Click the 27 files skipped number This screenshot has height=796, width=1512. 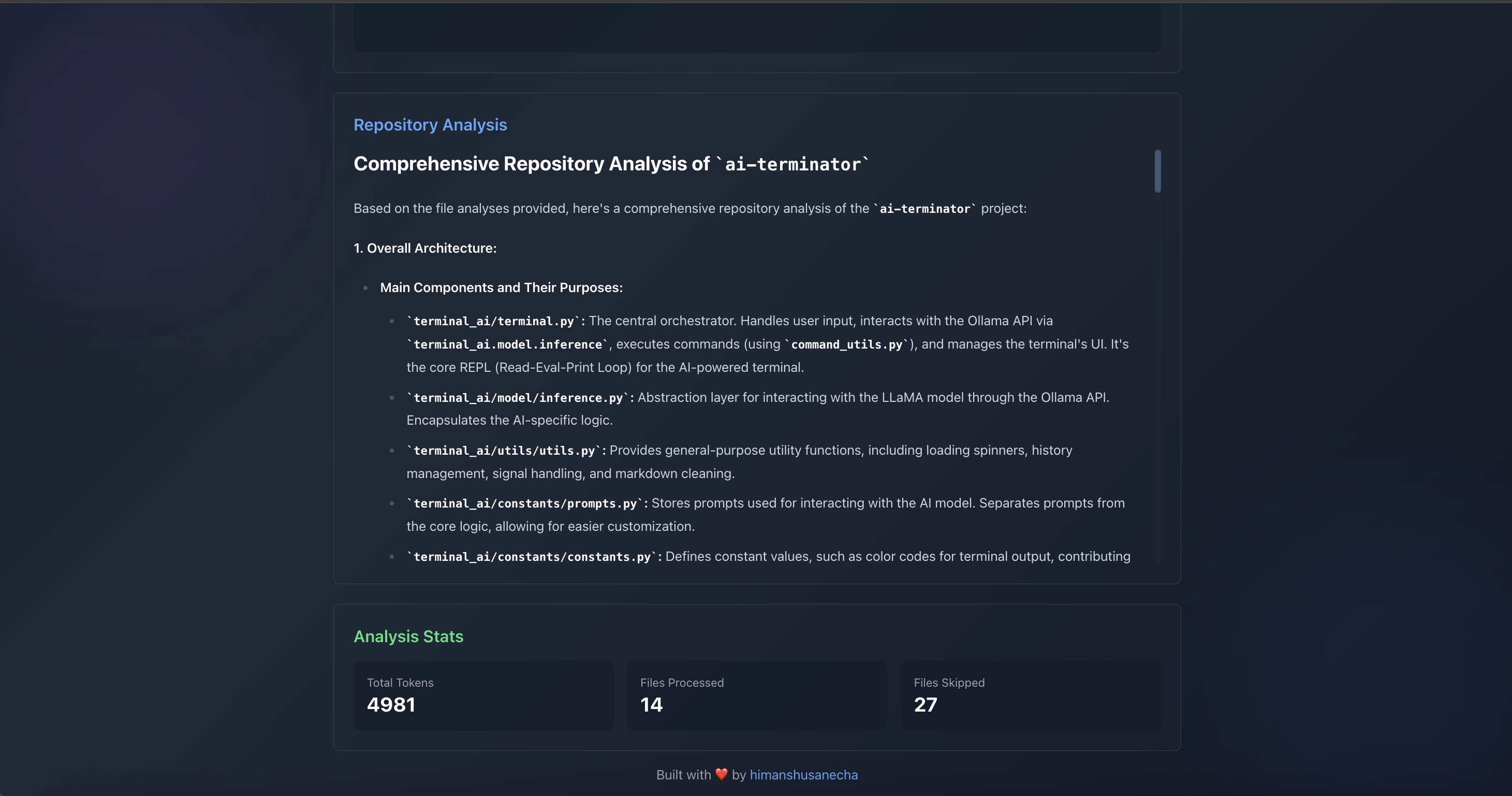tap(925, 704)
